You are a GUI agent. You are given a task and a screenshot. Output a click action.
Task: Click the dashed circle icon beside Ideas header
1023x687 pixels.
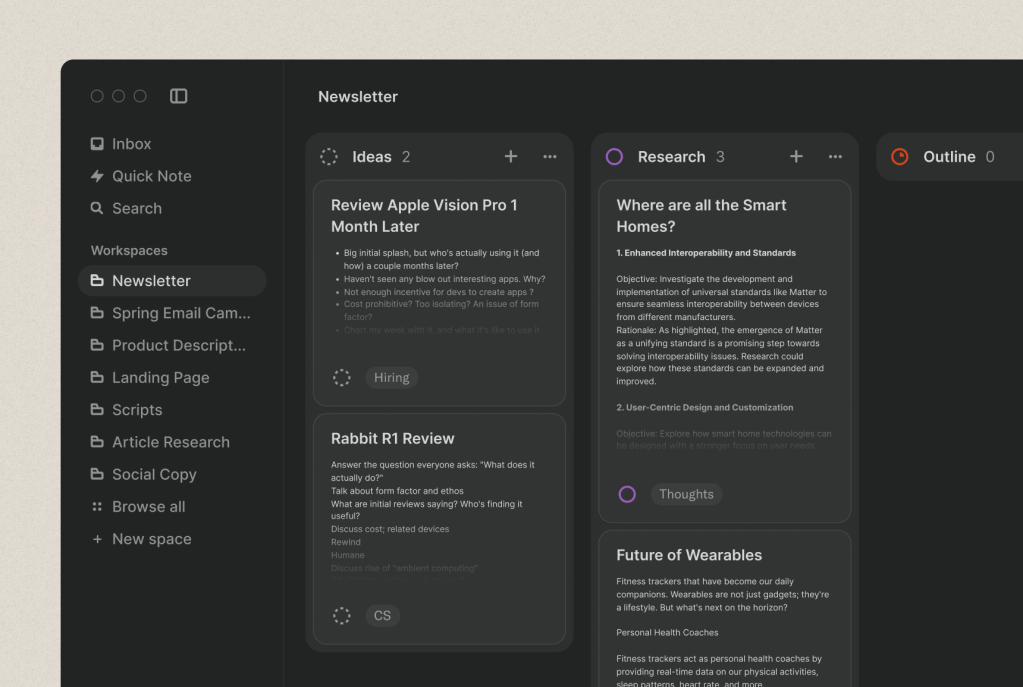click(x=329, y=156)
